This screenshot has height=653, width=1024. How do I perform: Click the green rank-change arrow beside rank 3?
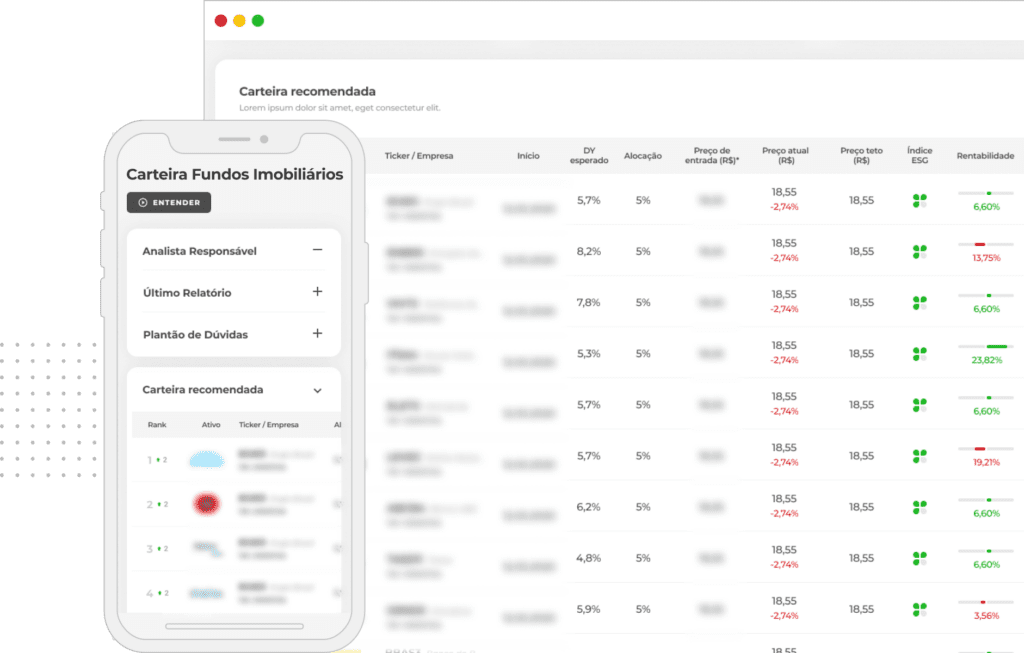pos(159,549)
